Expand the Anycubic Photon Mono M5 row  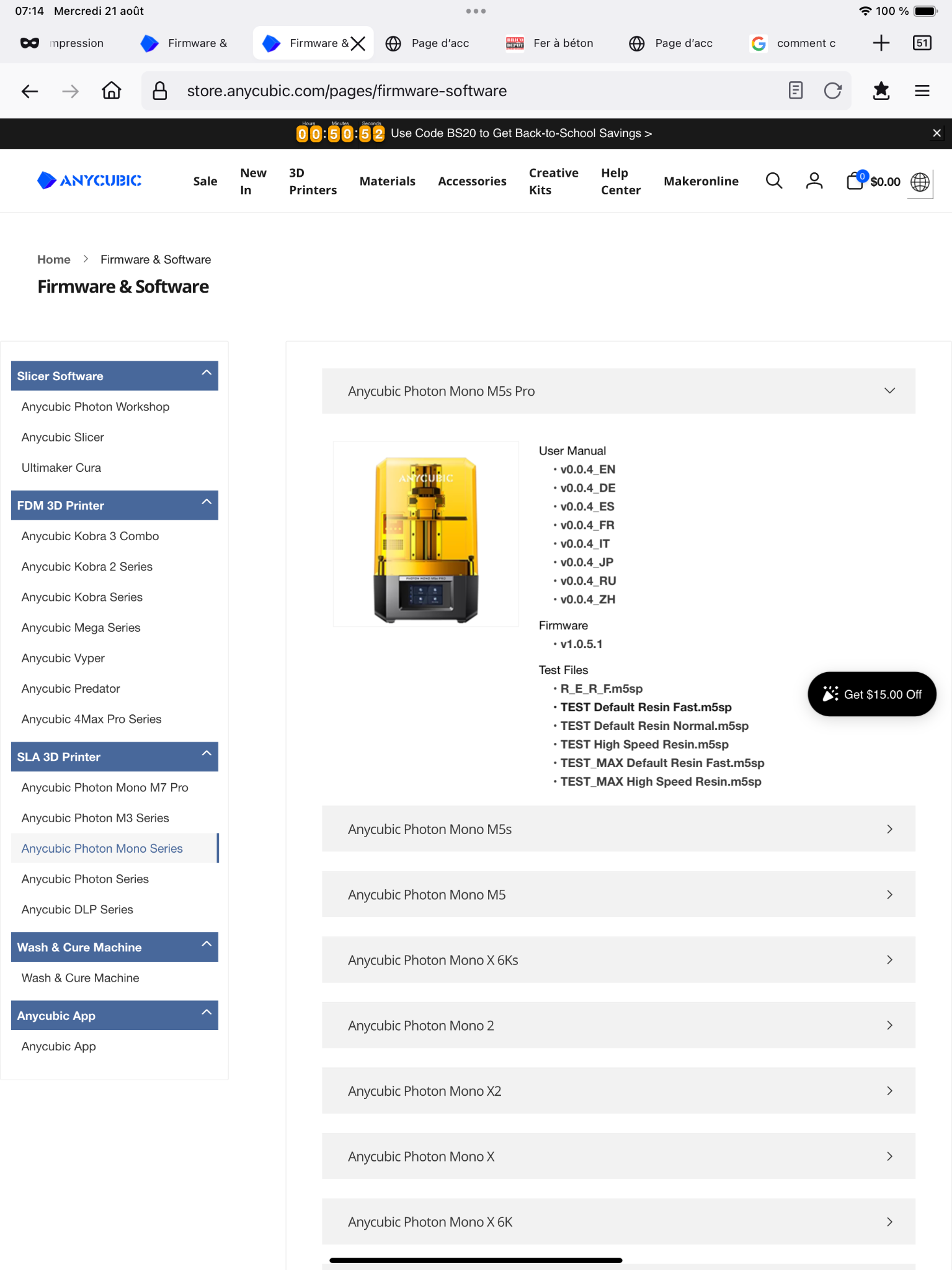click(x=618, y=895)
